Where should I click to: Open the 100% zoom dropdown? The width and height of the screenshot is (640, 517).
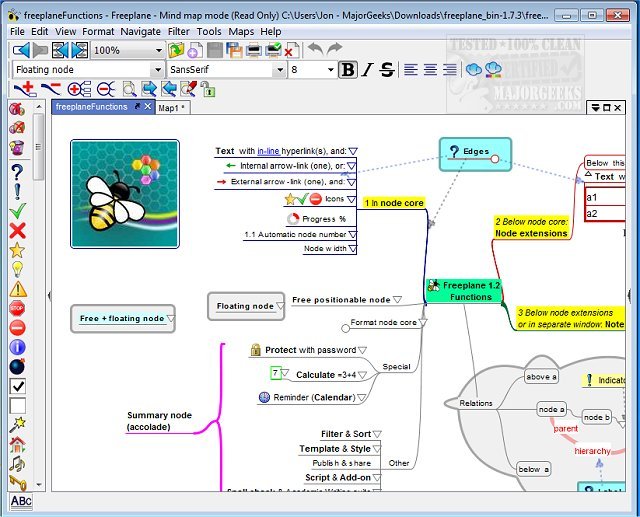point(159,51)
